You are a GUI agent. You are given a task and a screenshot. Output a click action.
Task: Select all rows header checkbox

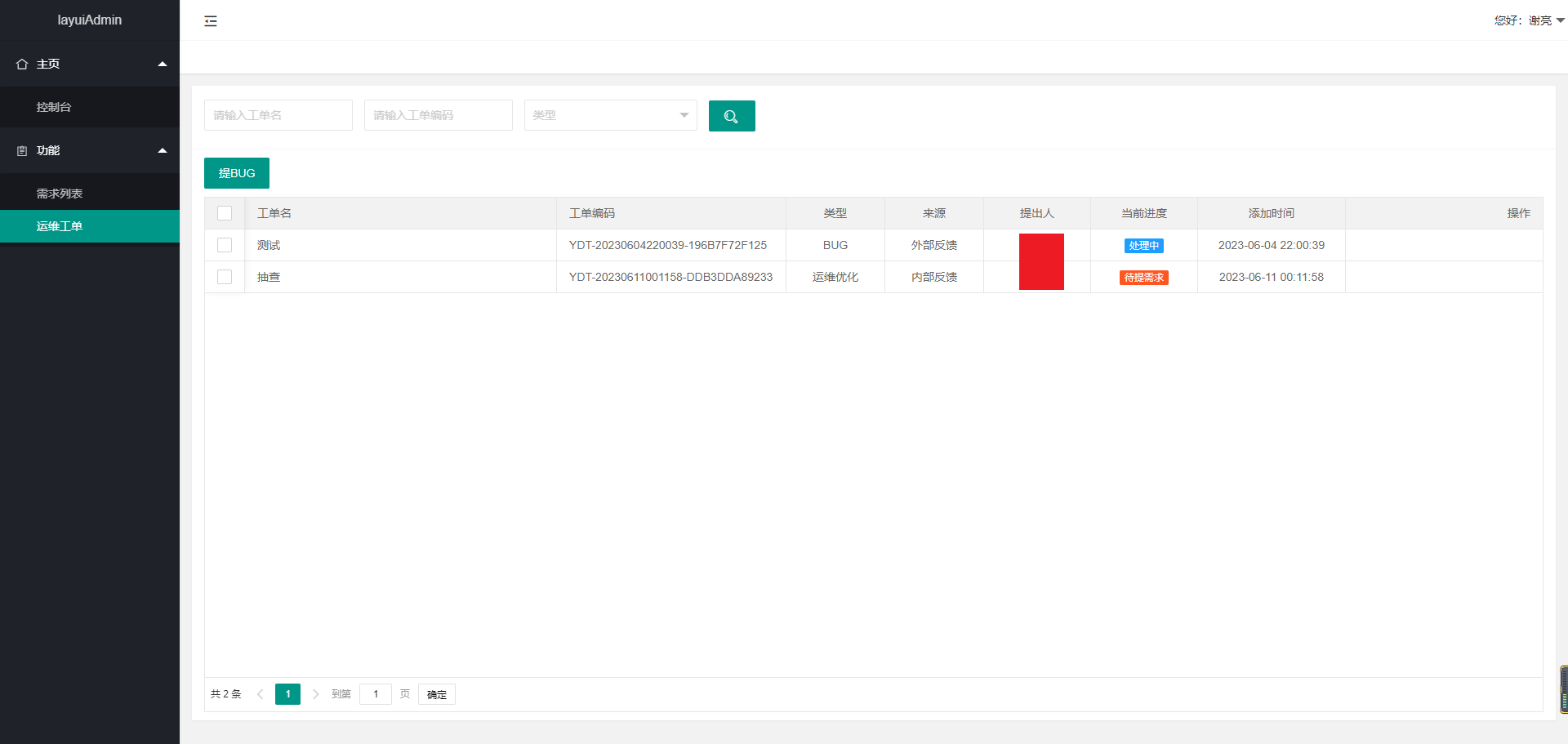tap(225, 213)
